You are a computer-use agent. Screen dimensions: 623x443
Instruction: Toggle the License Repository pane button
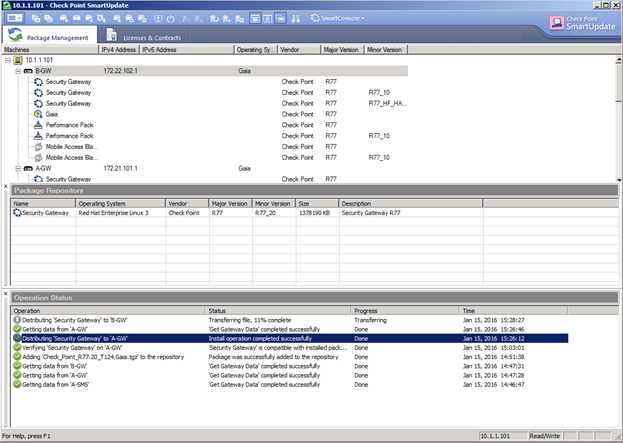tap(267, 18)
